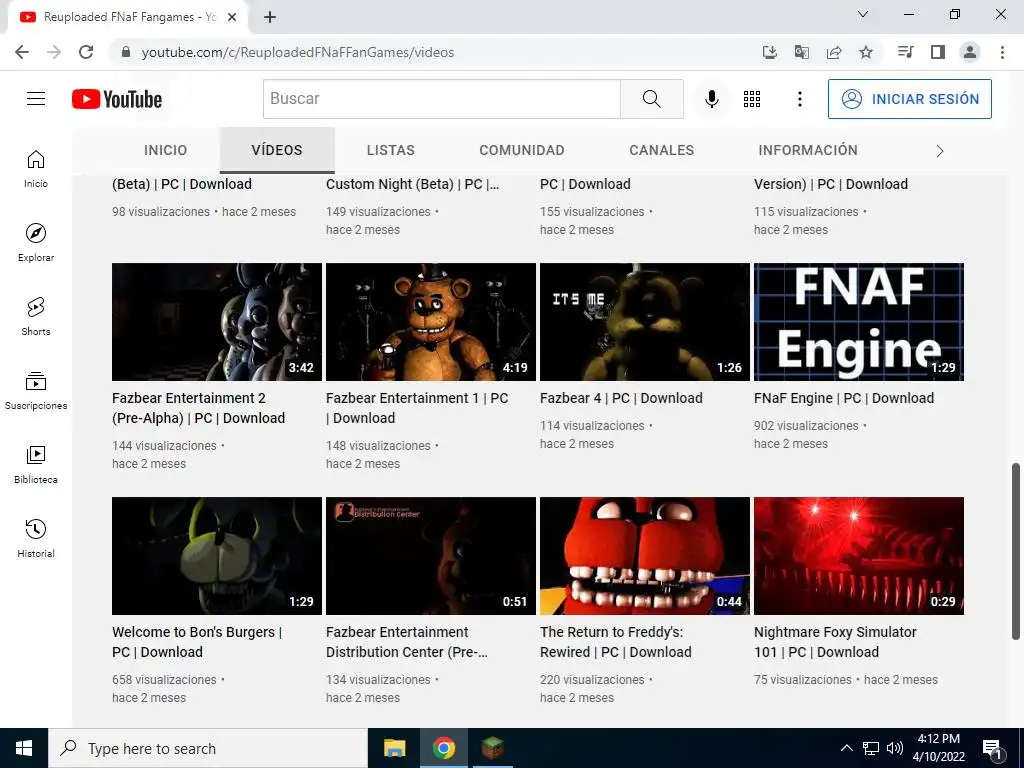Open the YouTube hamburger guide menu
Image resolution: width=1024 pixels, height=768 pixels.
(36, 99)
